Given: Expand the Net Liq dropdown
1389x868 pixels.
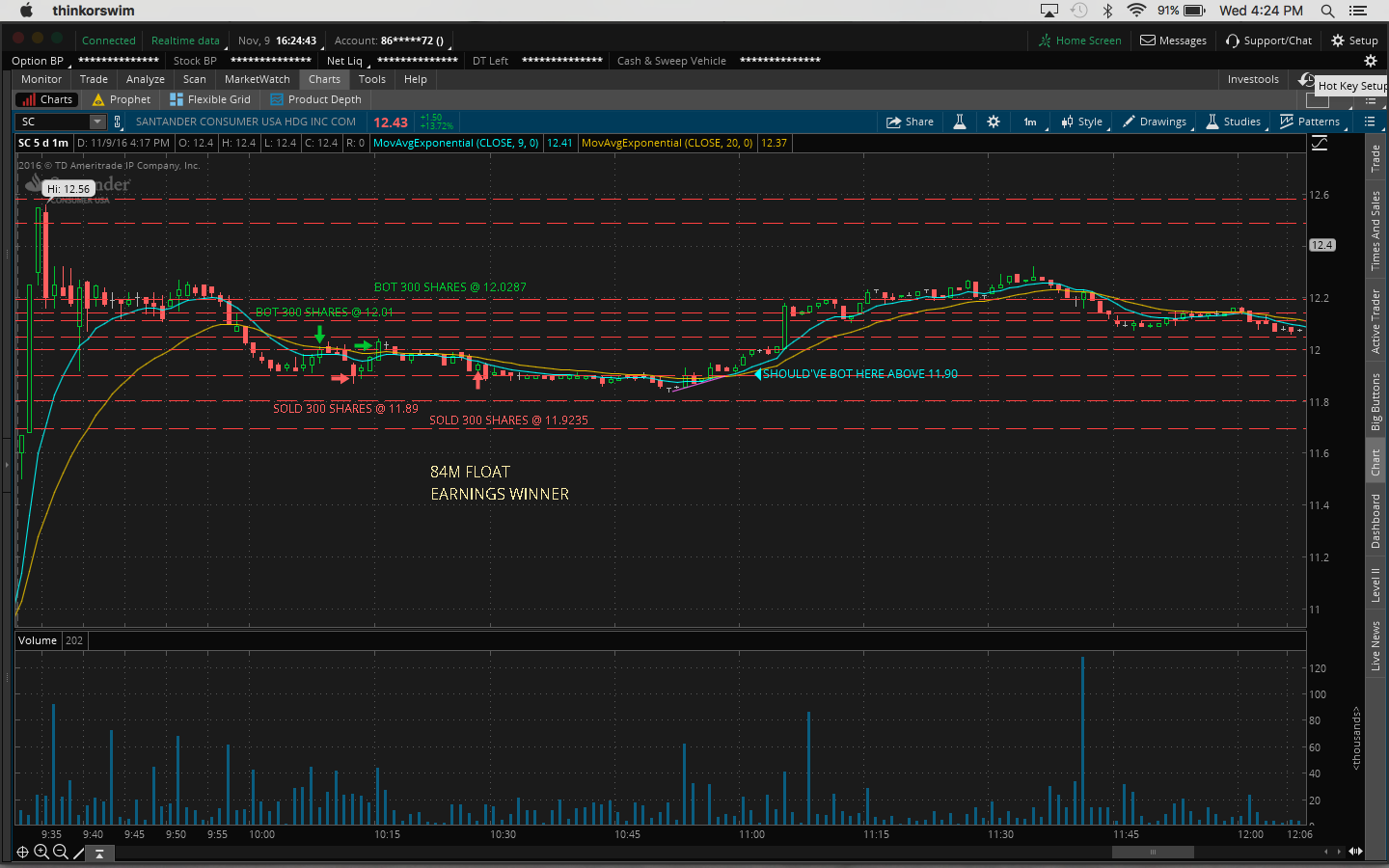Looking at the screenshot, I should [345, 61].
